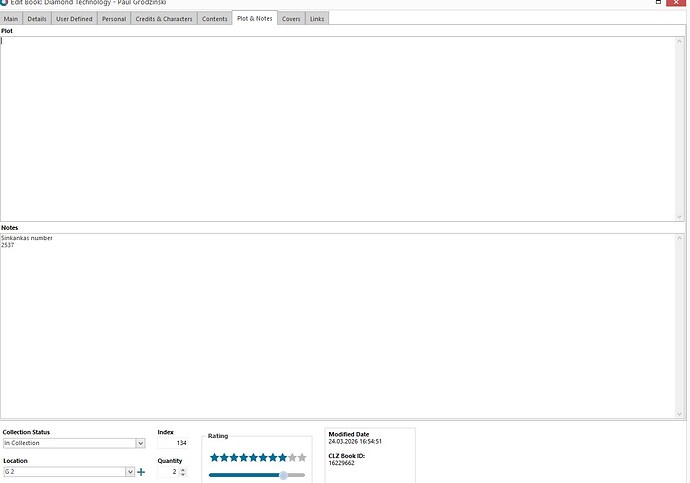Set rating to fifth star
Viewport: 690px width, 483px height.
pyautogui.click(x=253, y=457)
